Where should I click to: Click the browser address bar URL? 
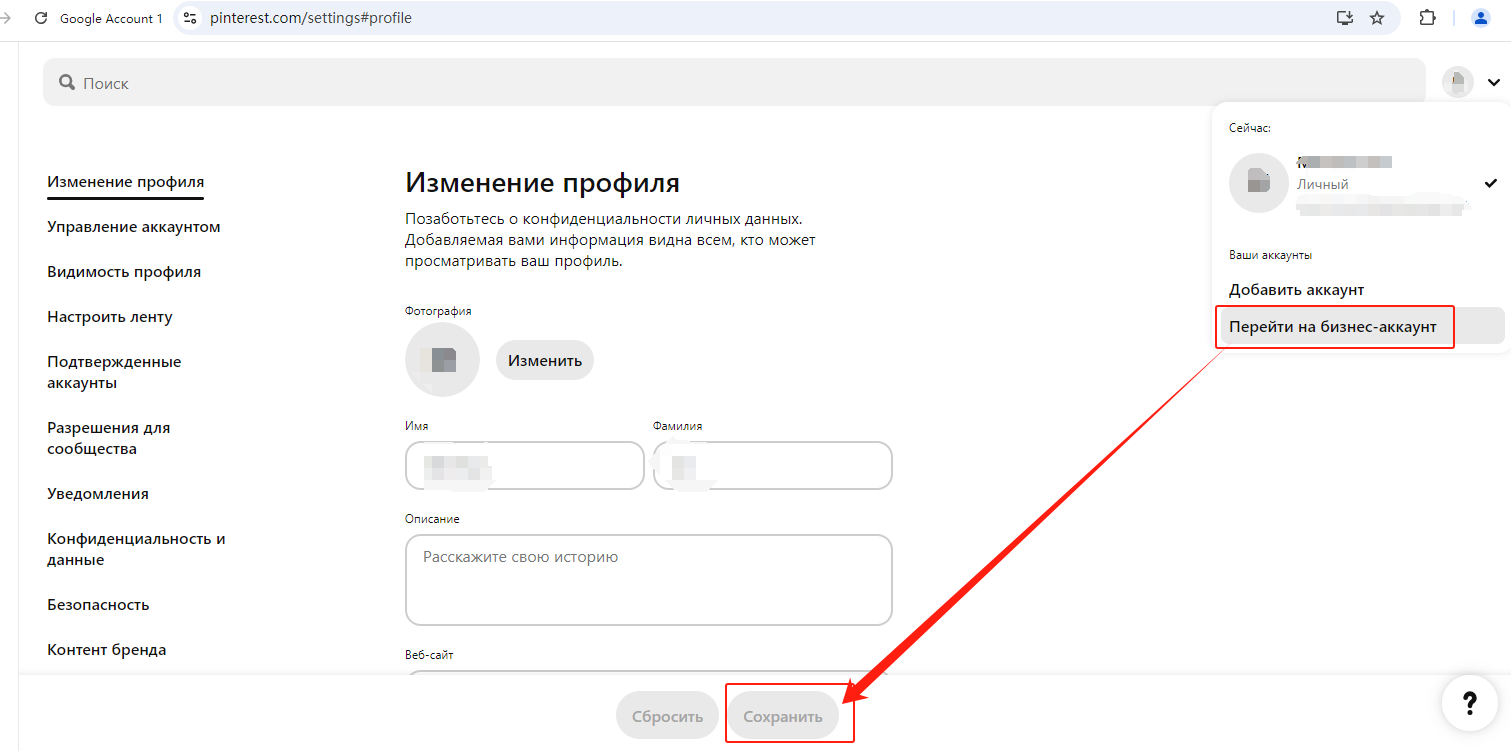(310, 18)
